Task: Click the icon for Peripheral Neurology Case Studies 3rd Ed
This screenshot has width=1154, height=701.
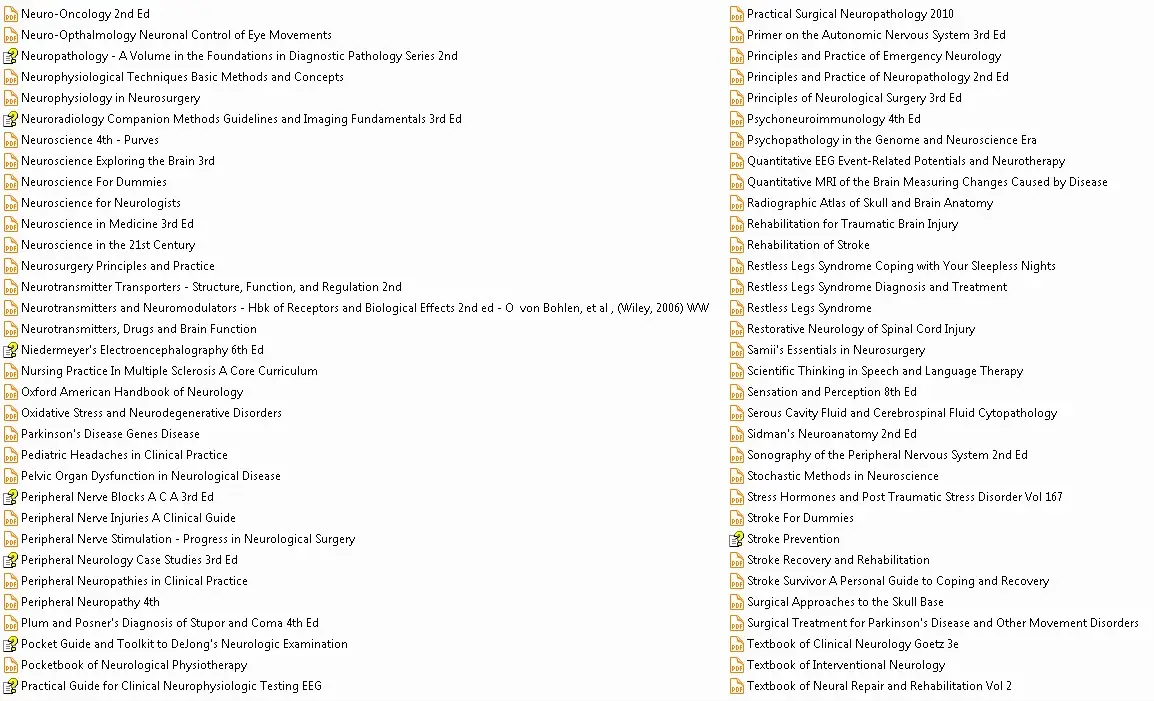Action: click(10, 560)
